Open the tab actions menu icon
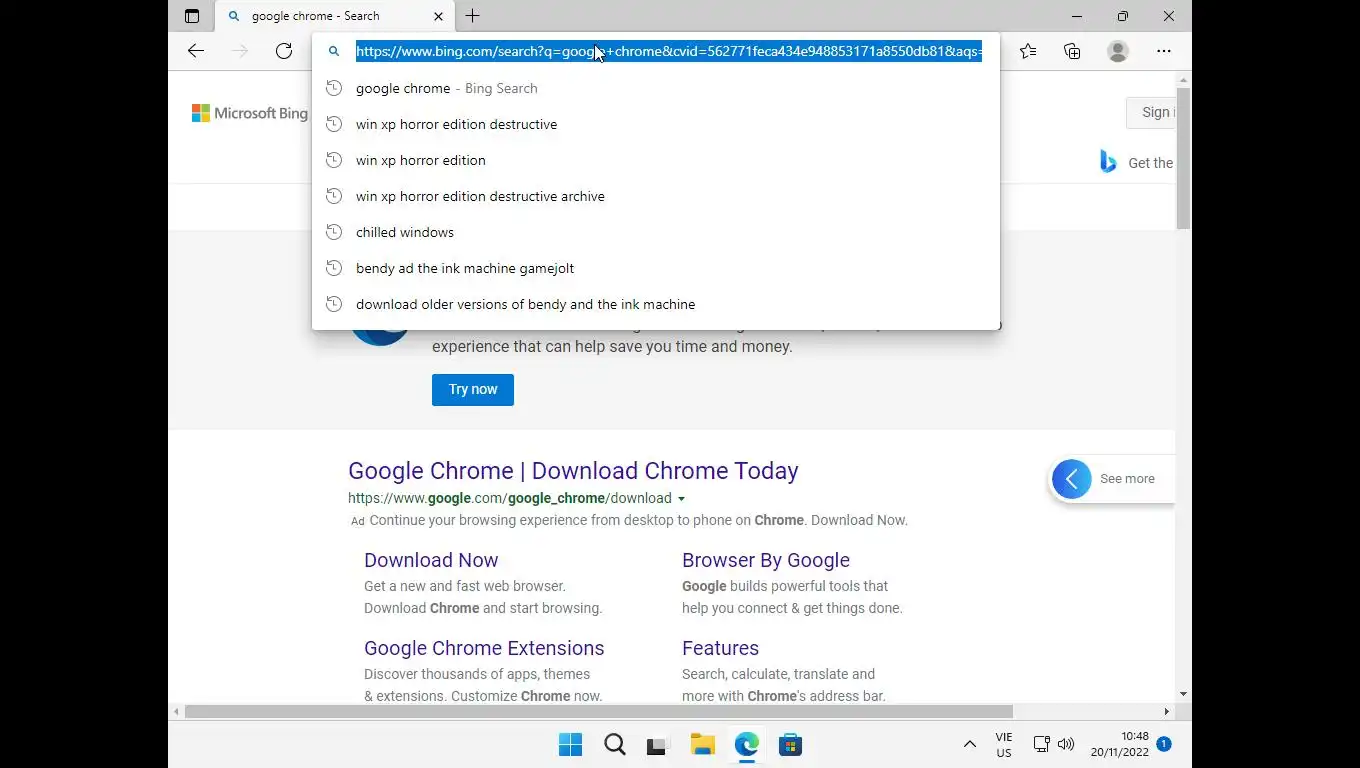Screen dimensions: 1360x768 pos(192,16)
